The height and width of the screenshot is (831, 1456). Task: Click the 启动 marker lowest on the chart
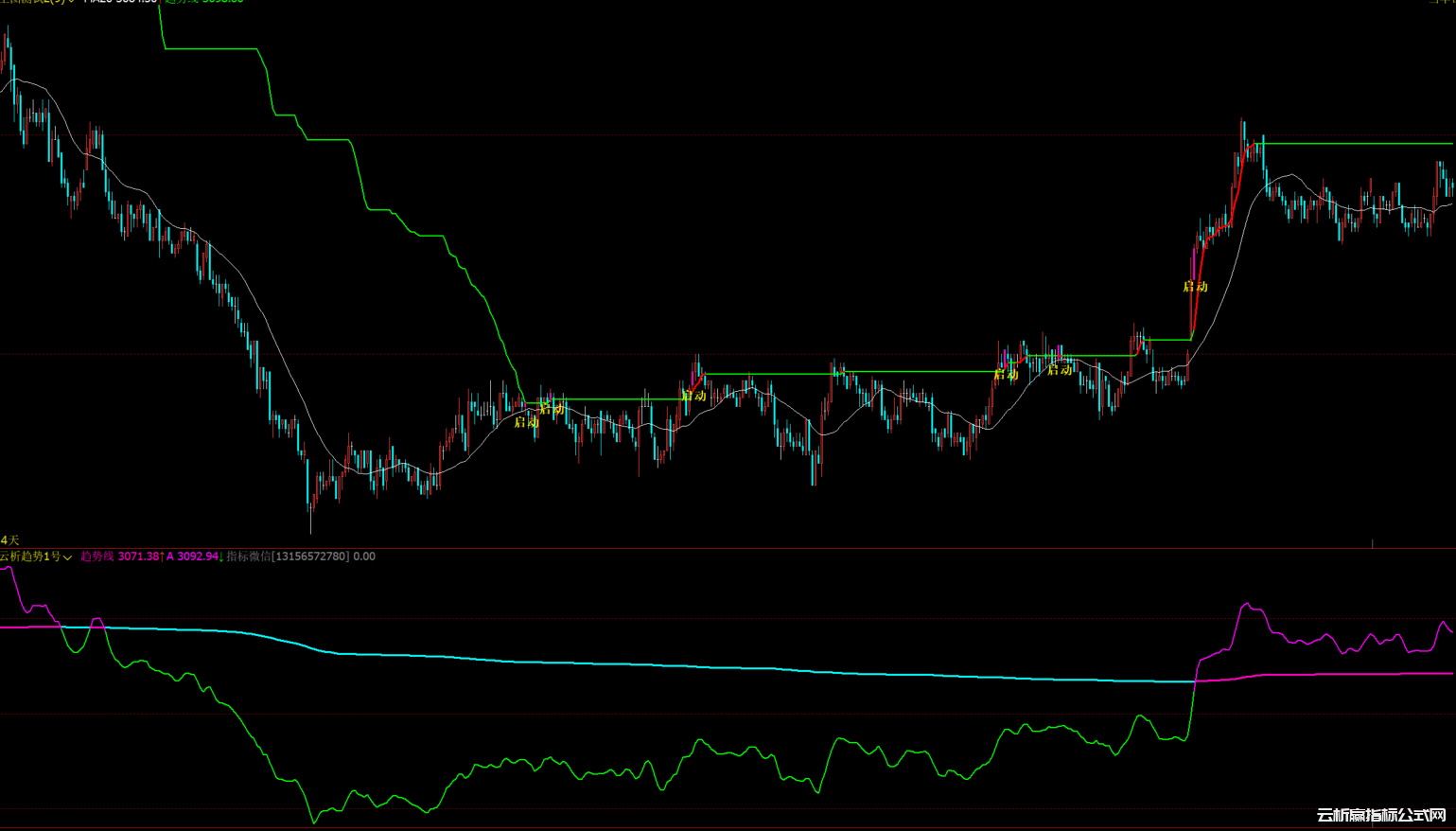pyautogui.click(x=526, y=422)
